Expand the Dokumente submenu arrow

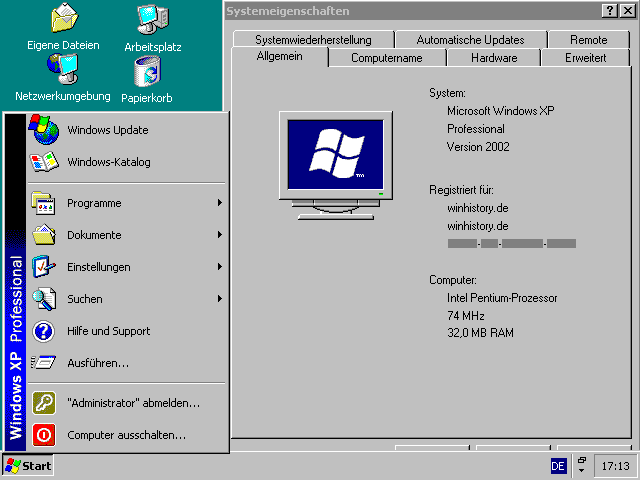click(x=219, y=235)
